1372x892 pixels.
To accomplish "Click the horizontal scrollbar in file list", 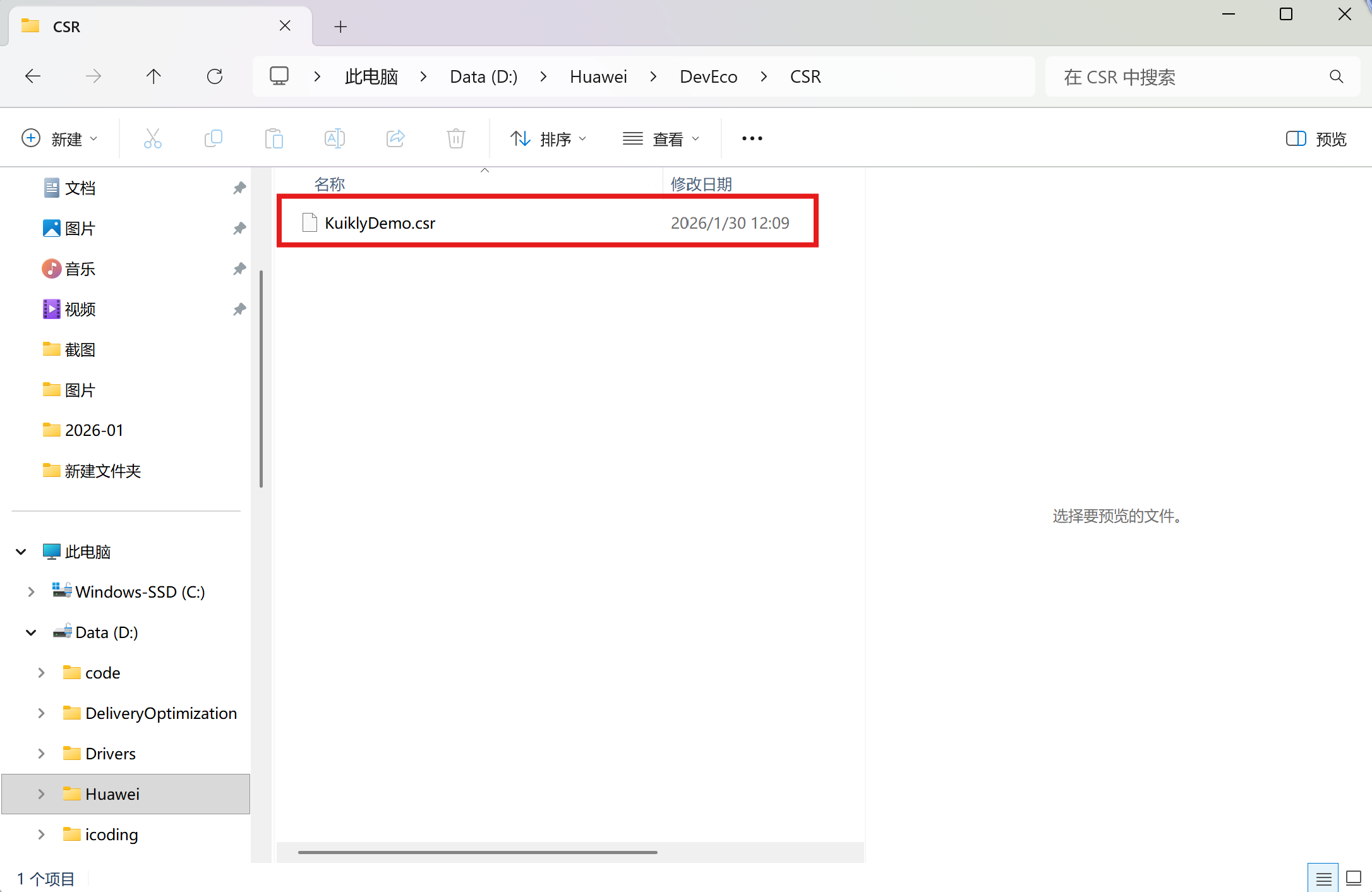I will click(478, 852).
